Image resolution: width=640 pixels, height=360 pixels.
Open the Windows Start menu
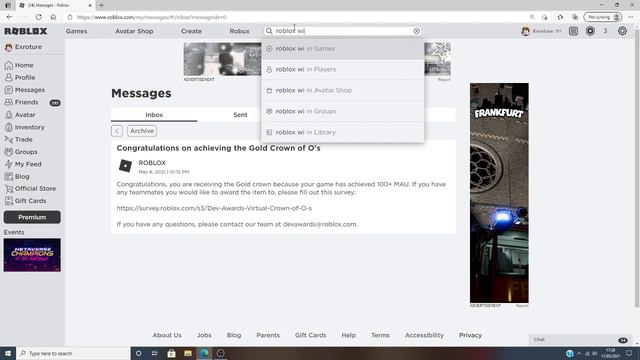(x=8, y=353)
